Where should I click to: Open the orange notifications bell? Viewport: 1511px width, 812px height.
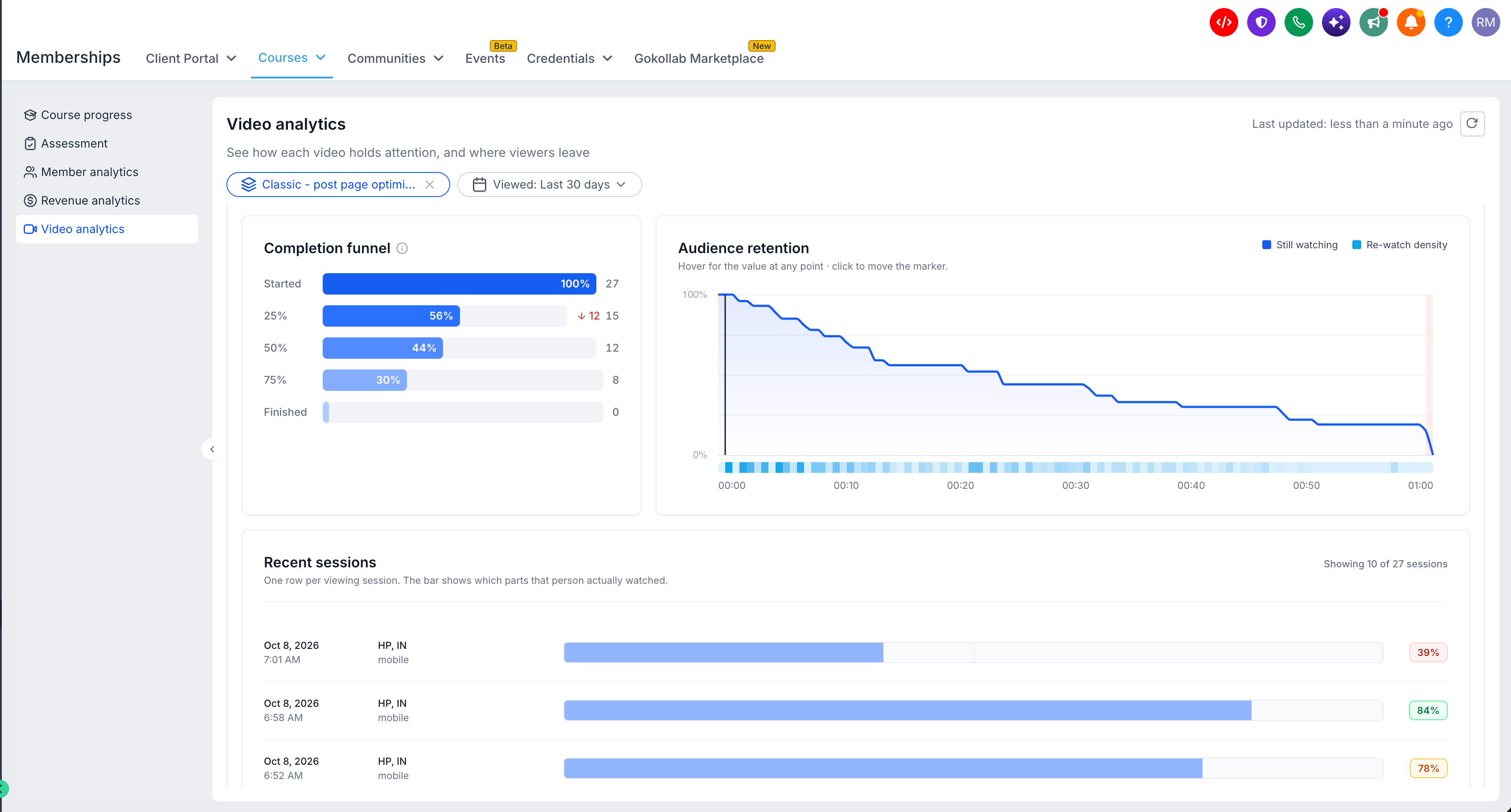[1411, 22]
